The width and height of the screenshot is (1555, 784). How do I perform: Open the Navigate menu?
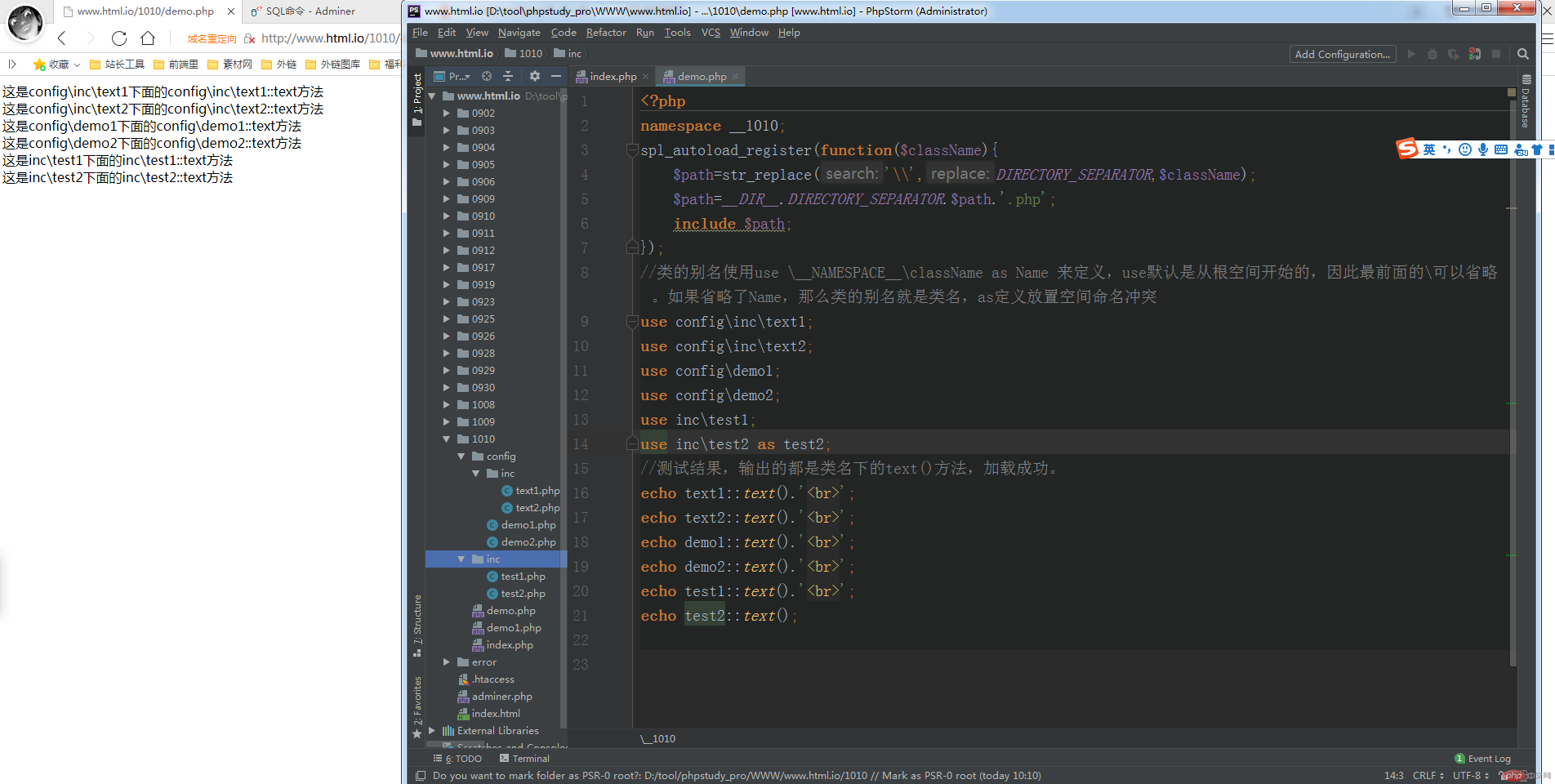click(519, 33)
